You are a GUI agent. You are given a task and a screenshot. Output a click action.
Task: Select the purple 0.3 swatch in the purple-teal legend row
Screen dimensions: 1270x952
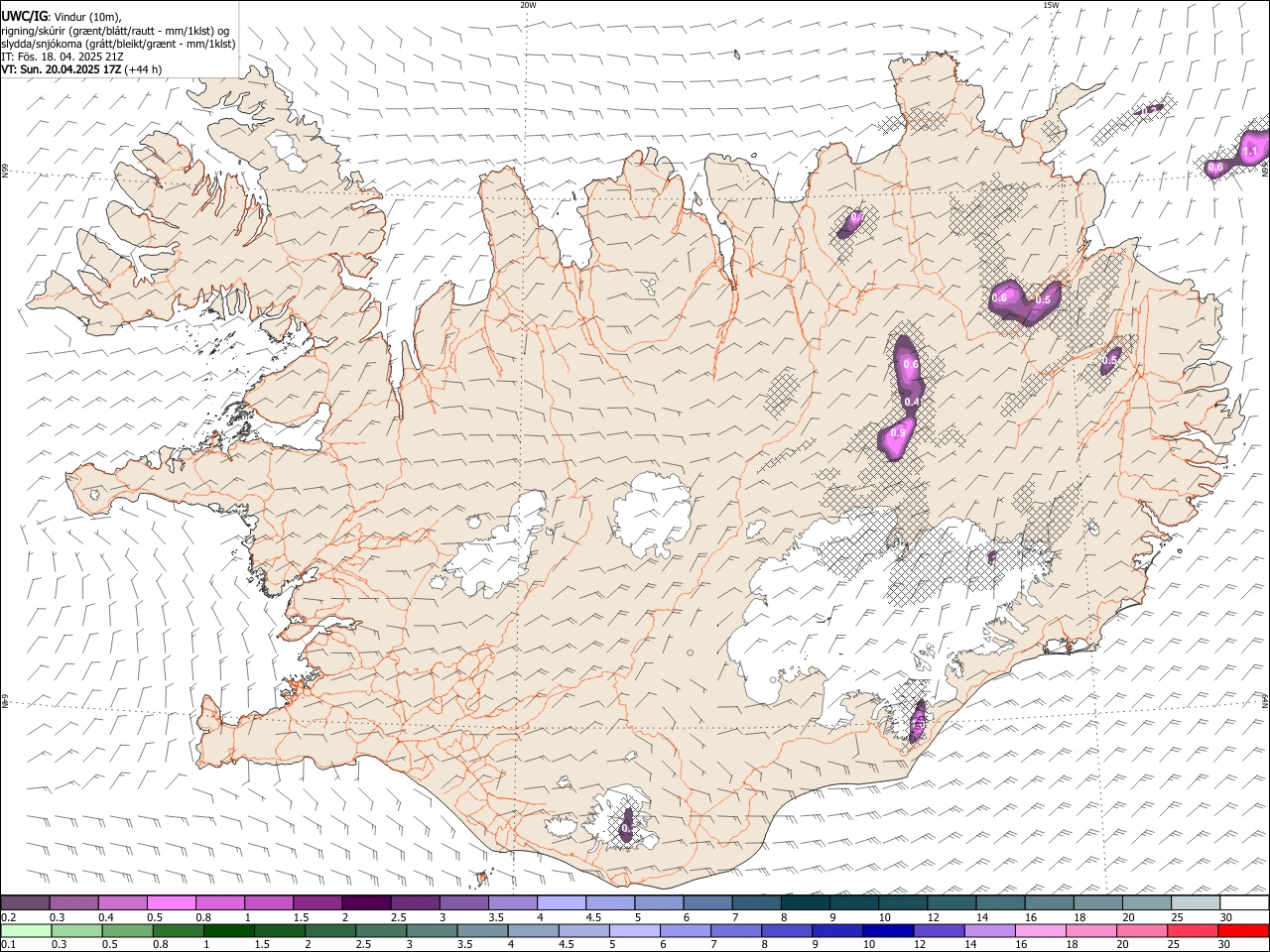click(73, 903)
